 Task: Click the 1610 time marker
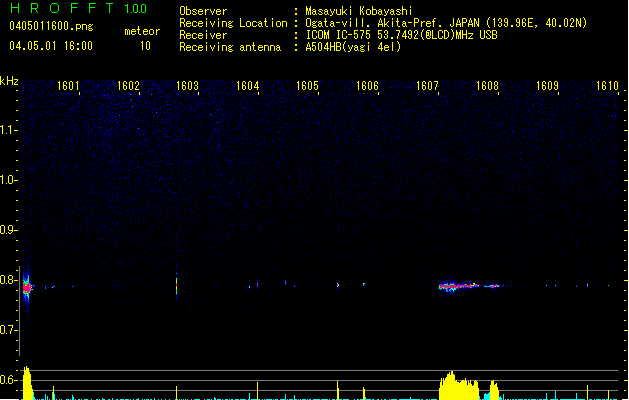click(x=607, y=86)
